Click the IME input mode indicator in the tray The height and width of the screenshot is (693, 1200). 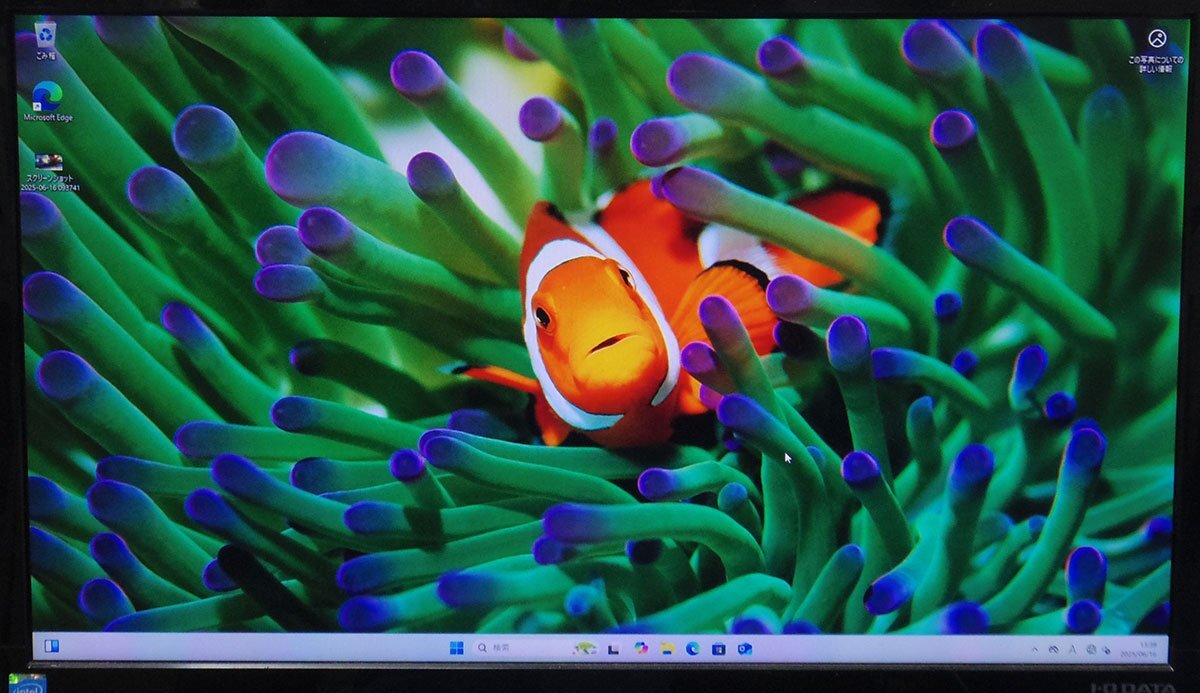[x=1072, y=650]
